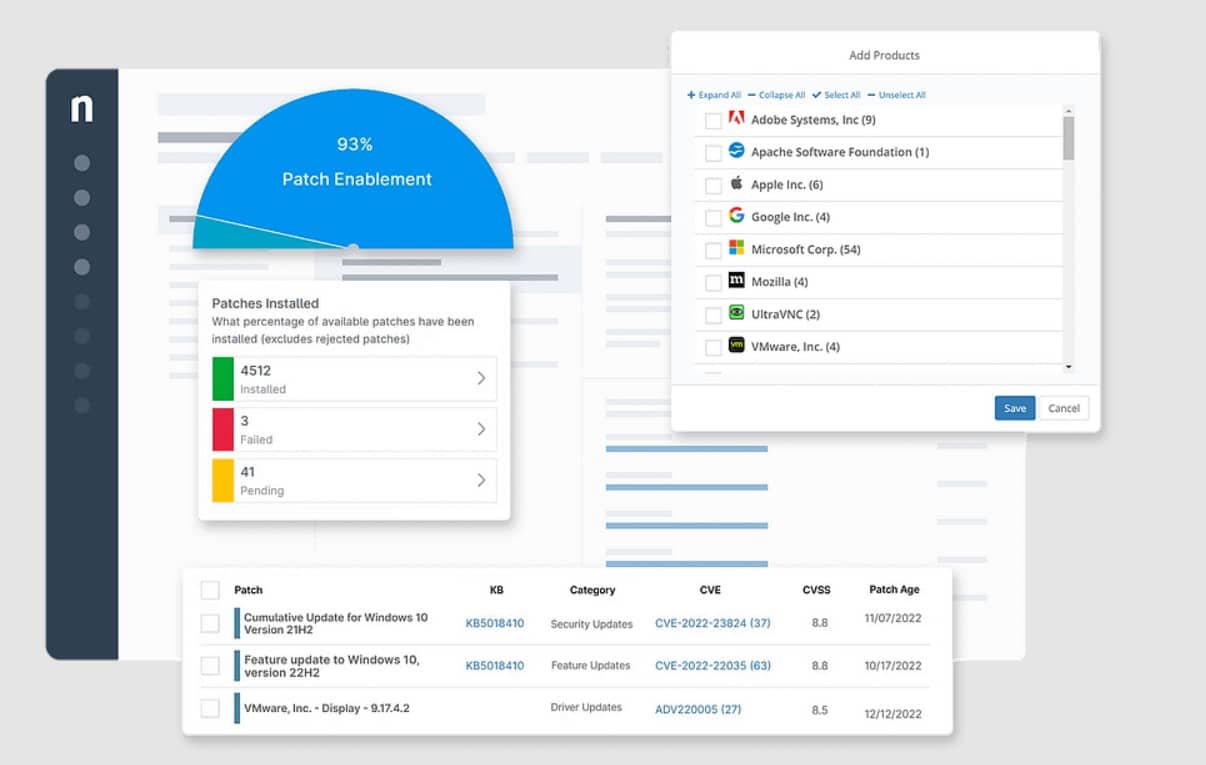Open the 4512 Installed patches chevron

pyautogui.click(x=481, y=378)
